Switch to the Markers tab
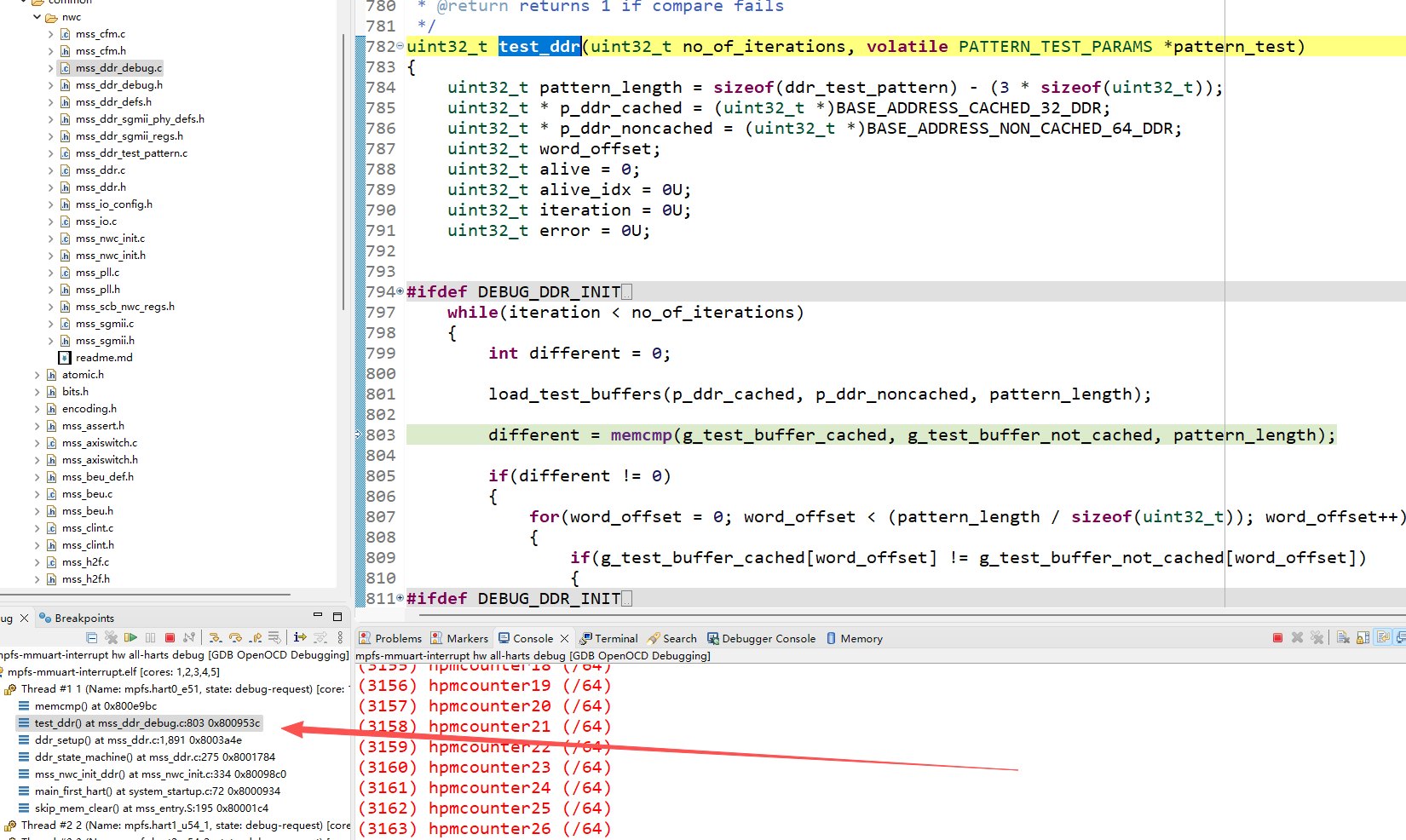Image resolution: width=1406 pixels, height=840 pixels. 459,638
